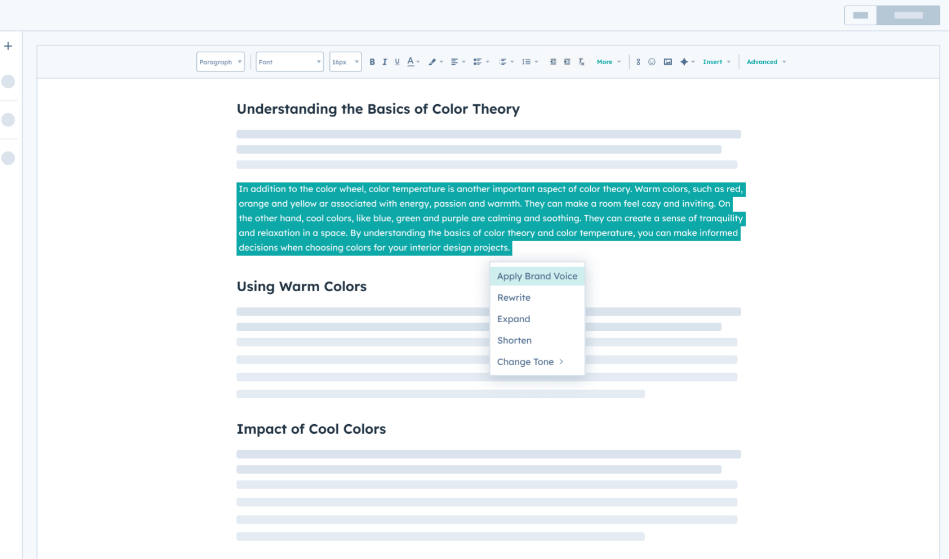Click the Using Warm Colors heading
Viewport: 949px width, 559px height.
click(x=301, y=286)
